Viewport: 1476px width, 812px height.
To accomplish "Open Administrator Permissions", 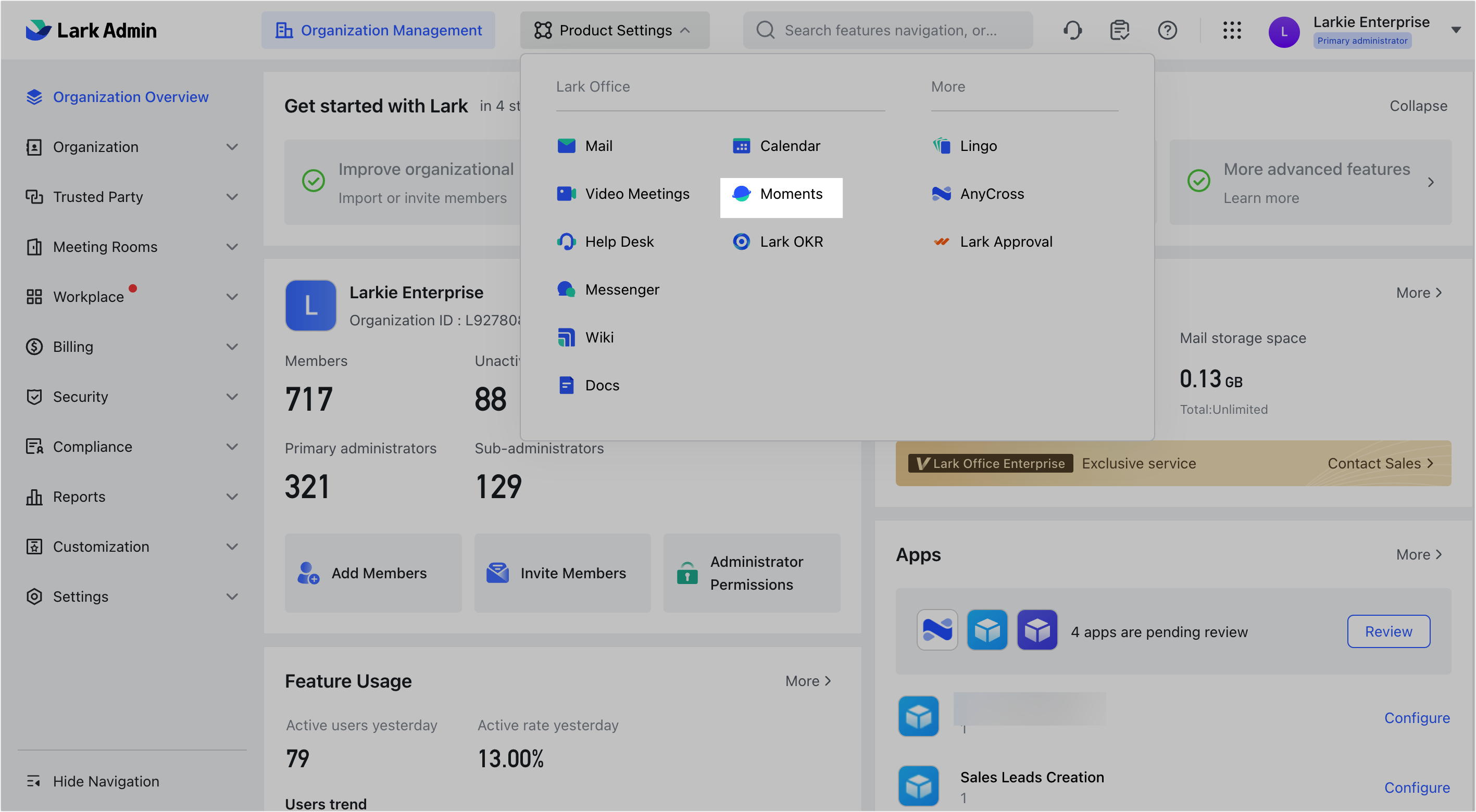I will 751,573.
